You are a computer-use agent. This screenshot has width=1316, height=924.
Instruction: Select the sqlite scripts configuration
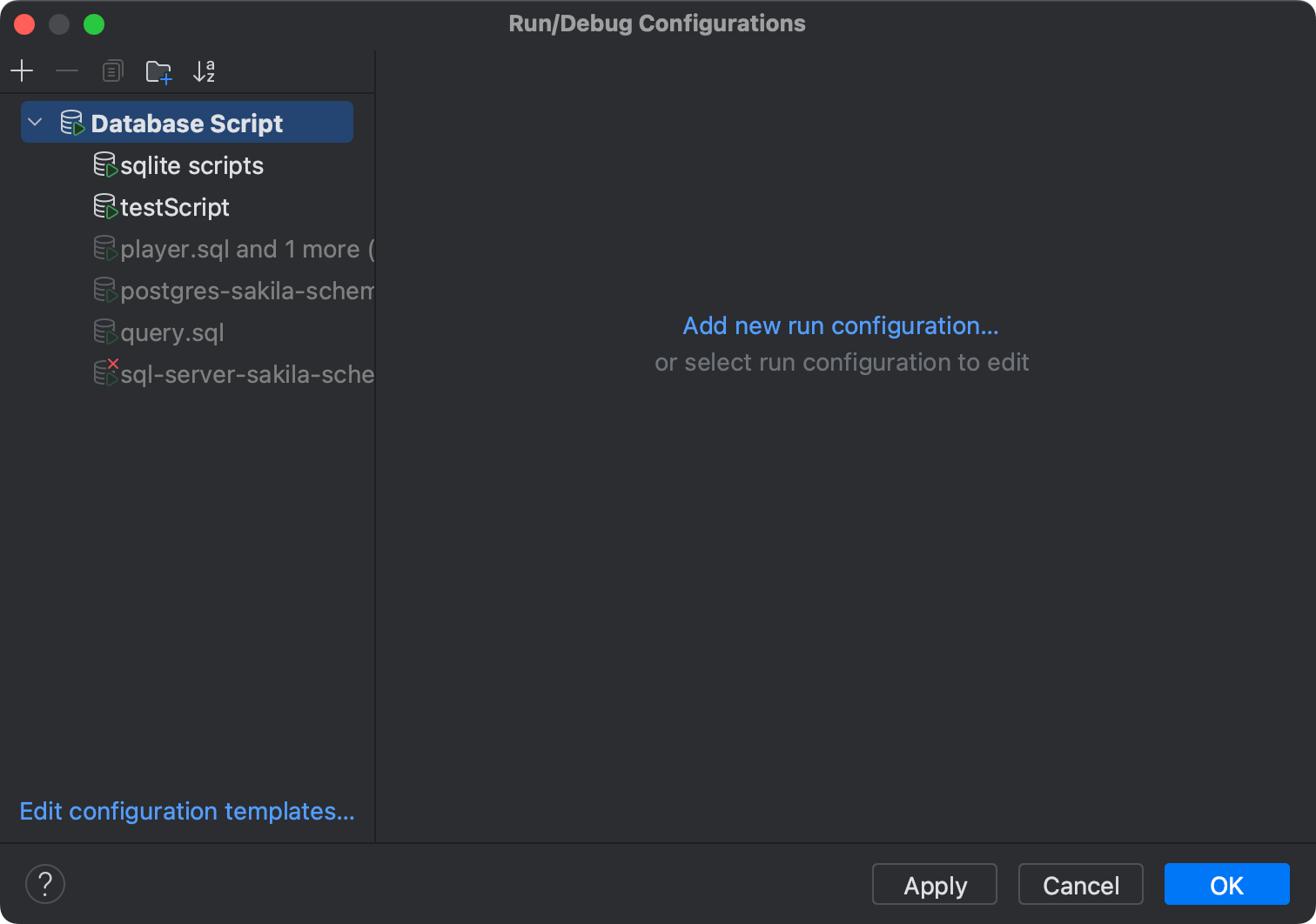point(192,165)
